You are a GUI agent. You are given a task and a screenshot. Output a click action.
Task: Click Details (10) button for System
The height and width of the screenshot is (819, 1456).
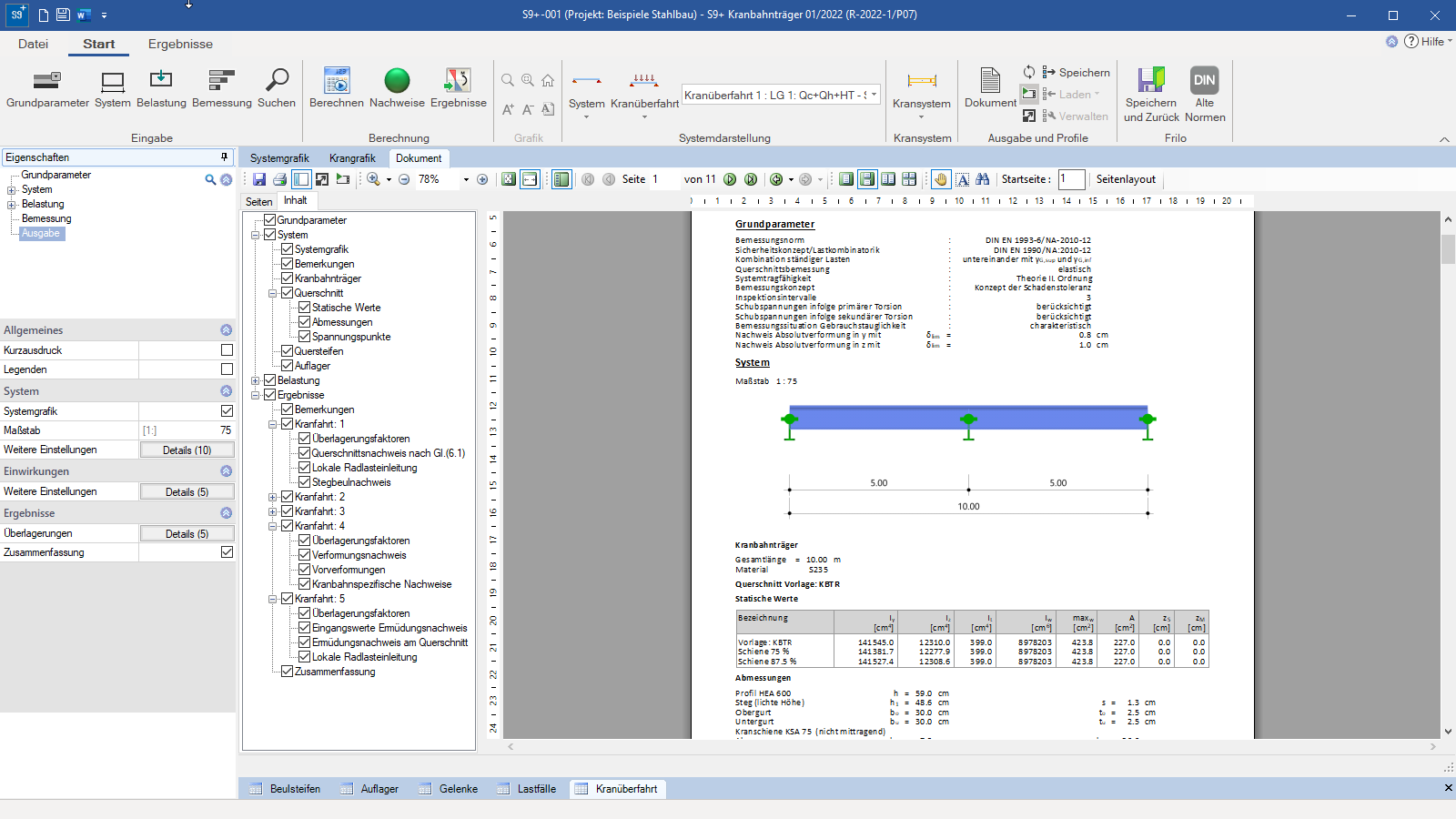(x=187, y=450)
